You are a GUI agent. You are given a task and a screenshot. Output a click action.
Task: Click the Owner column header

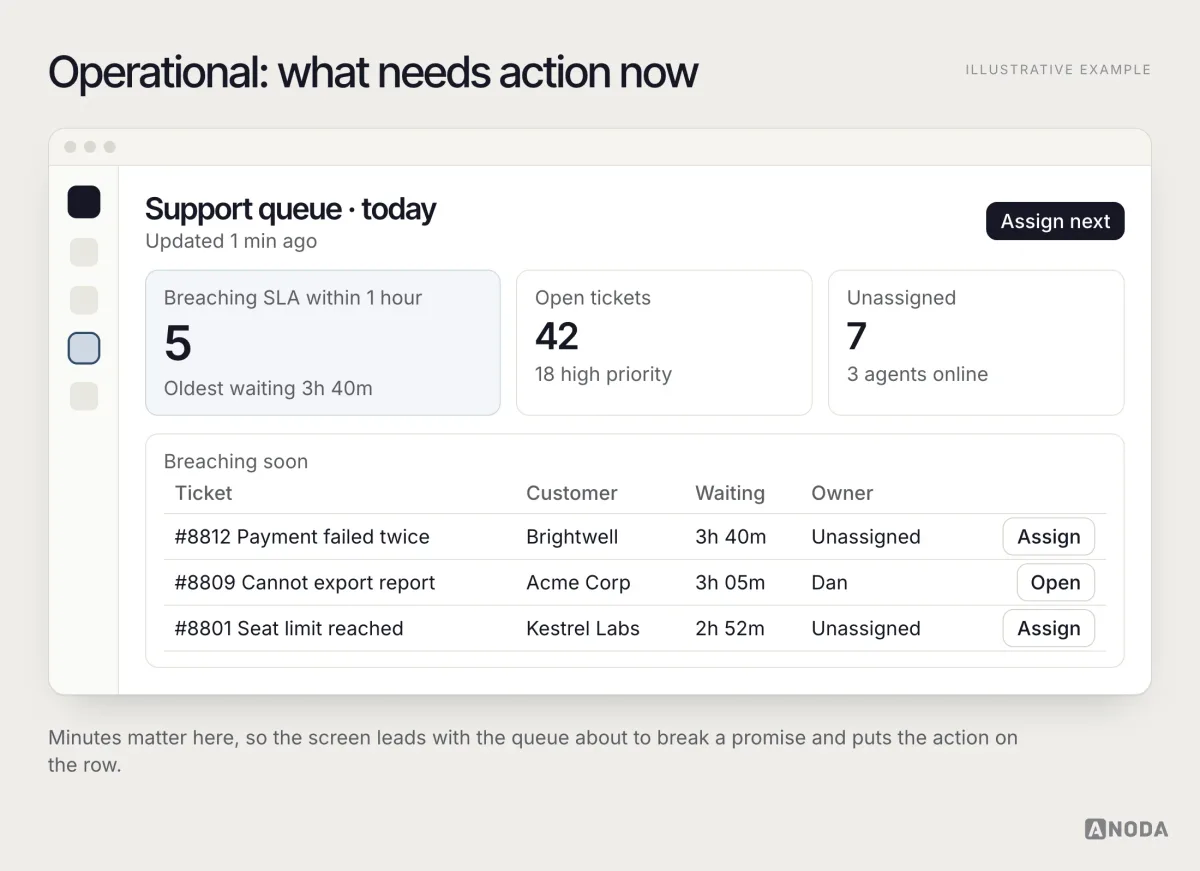[x=842, y=493]
